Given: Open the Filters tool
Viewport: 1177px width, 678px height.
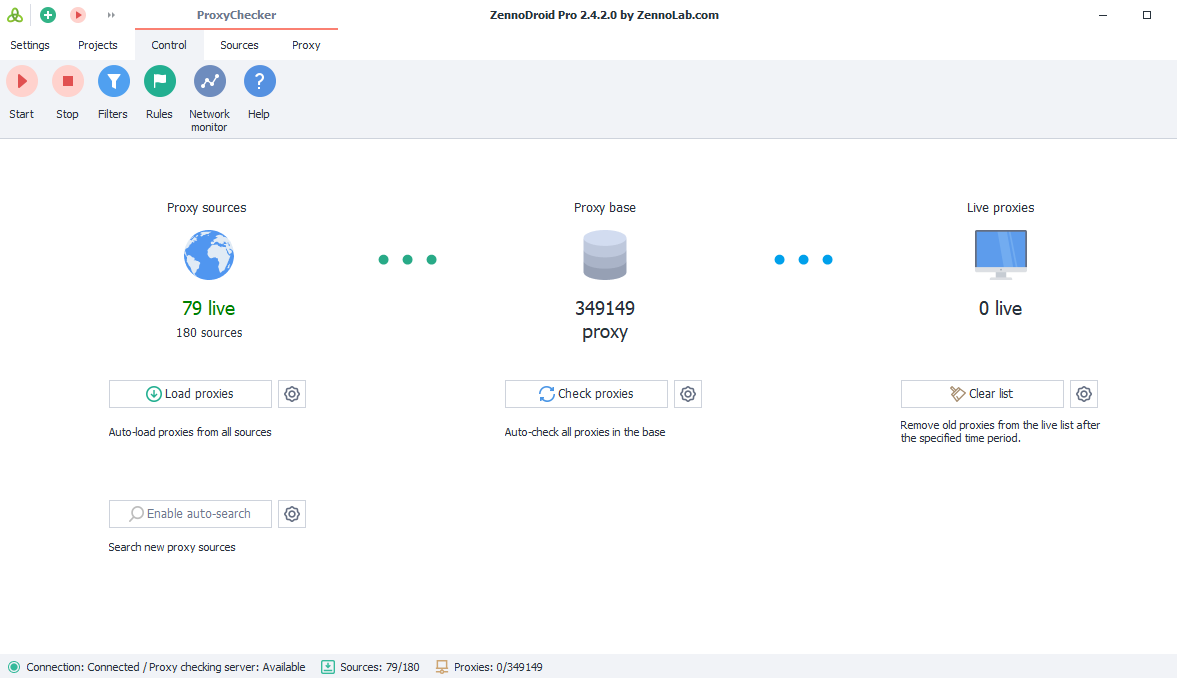Looking at the screenshot, I should tap(113, 81).
